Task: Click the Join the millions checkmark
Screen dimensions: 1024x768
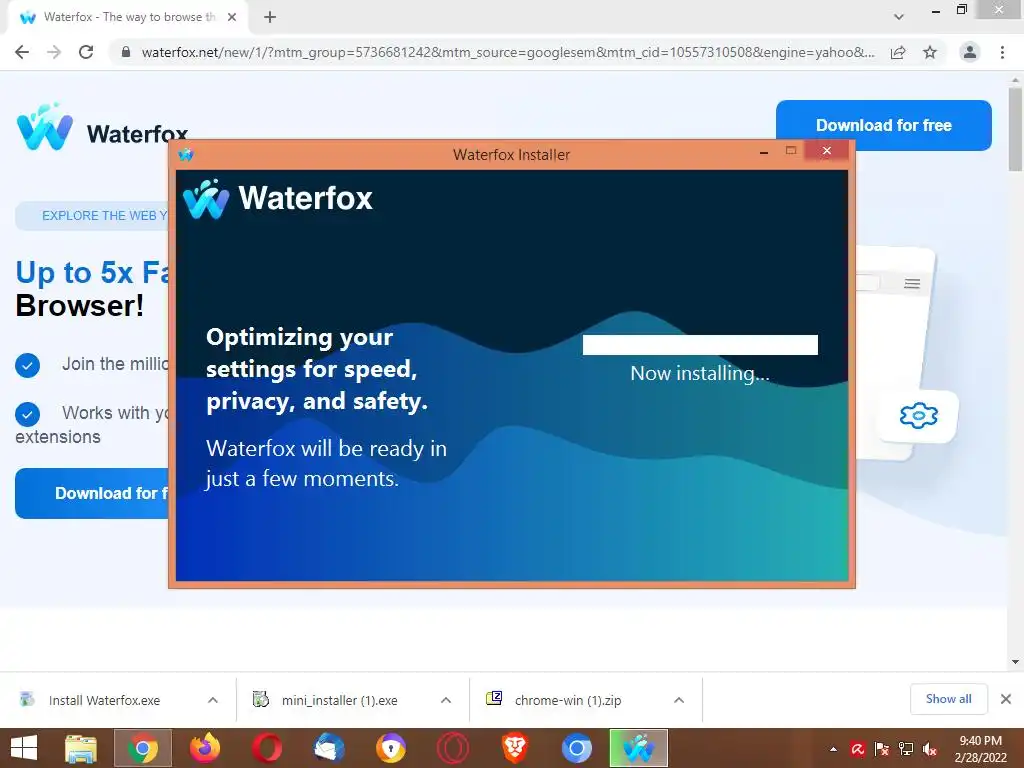Action: tap(27, 365)
